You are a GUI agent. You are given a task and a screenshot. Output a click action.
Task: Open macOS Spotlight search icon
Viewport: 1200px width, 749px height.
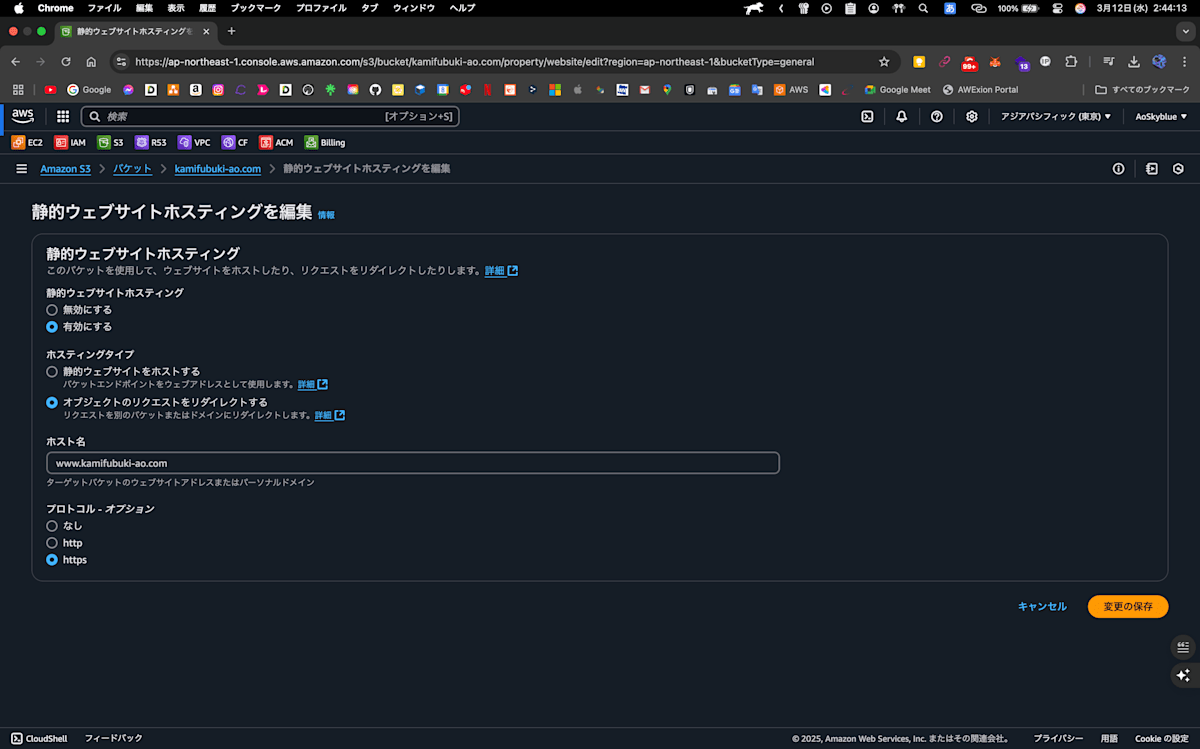(x=922, y=8)
